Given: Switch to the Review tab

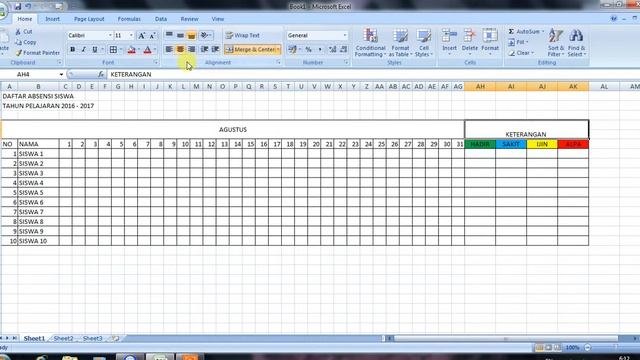Looking at the screenshot, I should pyautogui.click(x=189, y=19).
